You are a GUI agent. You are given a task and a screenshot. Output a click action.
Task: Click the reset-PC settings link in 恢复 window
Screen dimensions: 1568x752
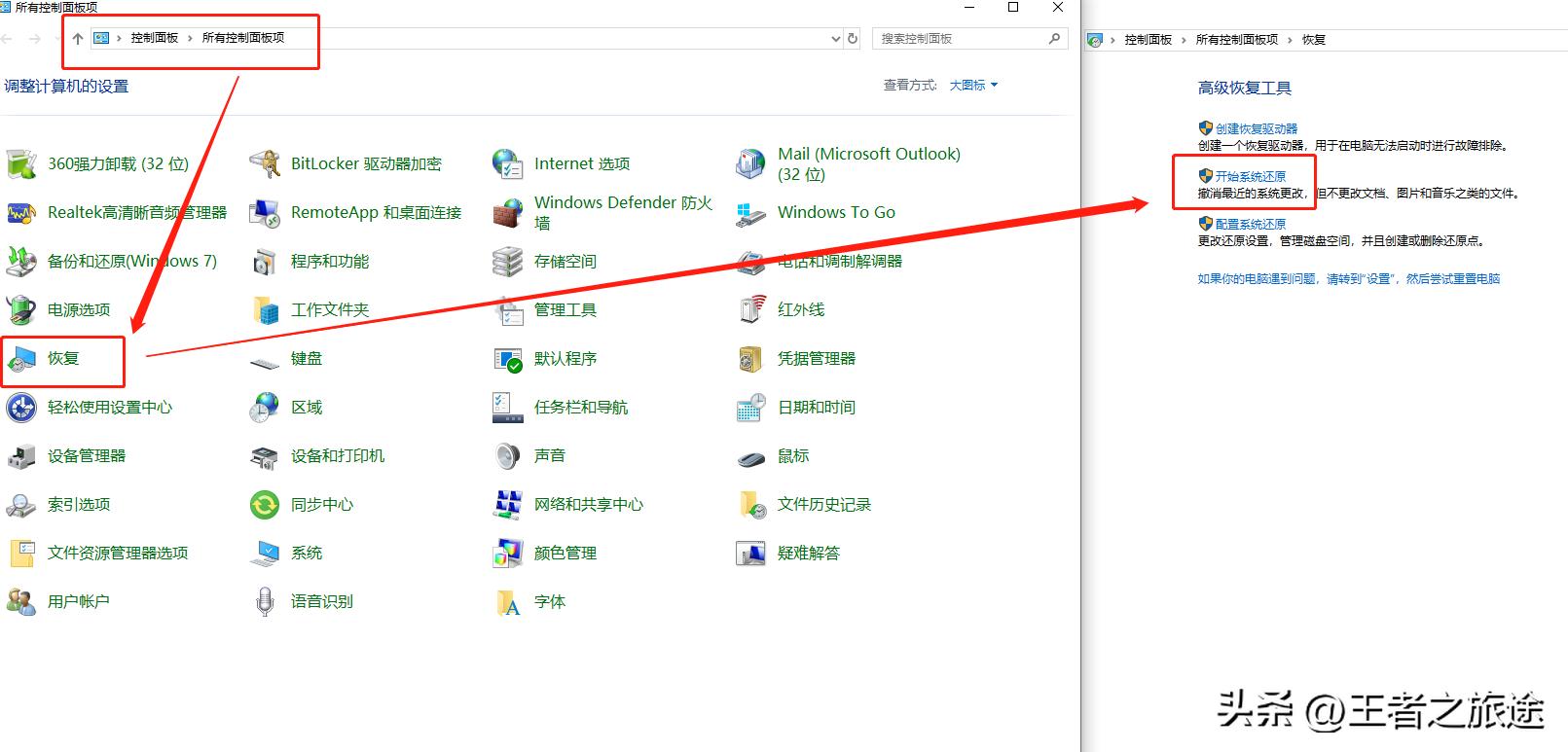pos(1349,278)
